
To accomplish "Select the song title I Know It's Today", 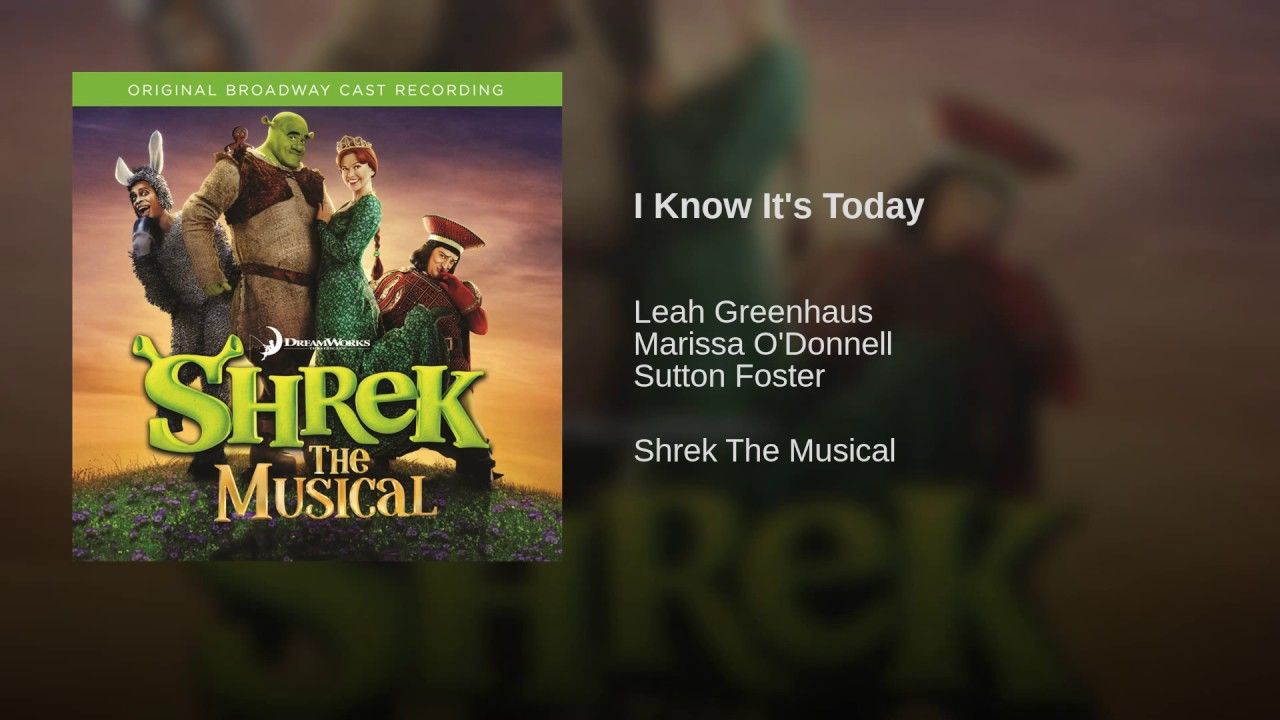I will tap(779, 206).
